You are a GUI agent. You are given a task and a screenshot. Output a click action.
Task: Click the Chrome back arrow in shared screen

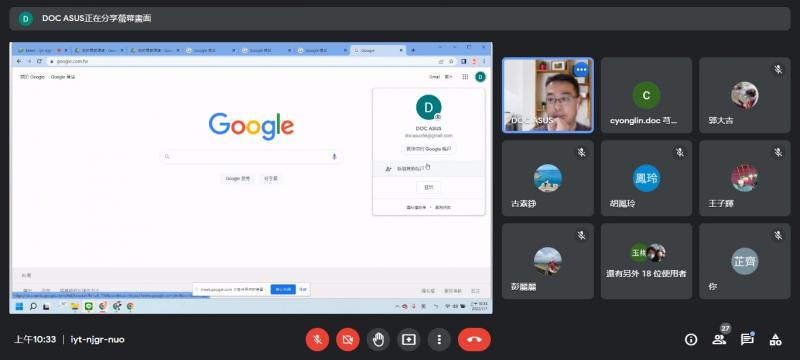pos(19,61)
